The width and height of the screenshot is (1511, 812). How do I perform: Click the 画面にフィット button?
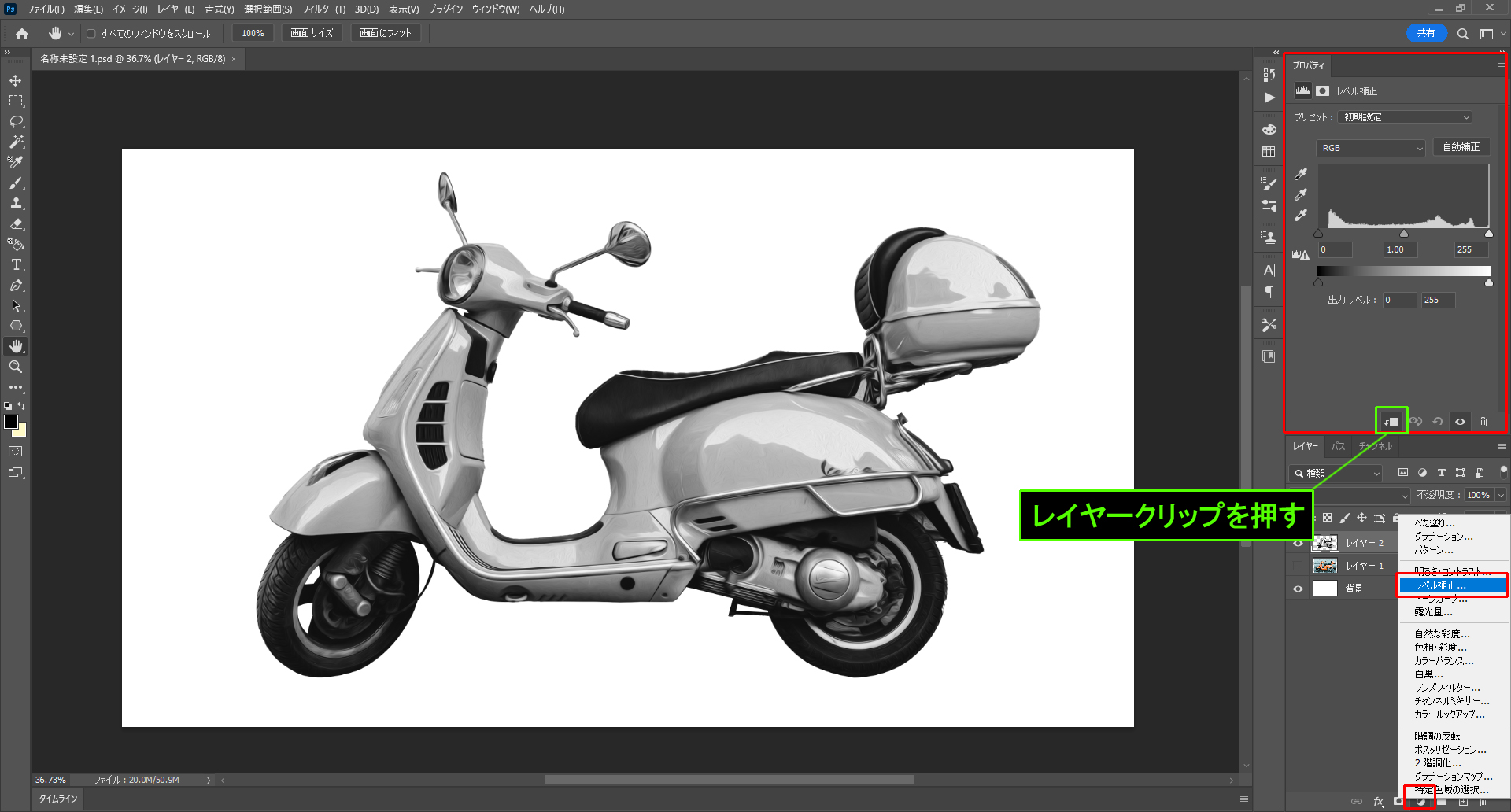[386, 33]
